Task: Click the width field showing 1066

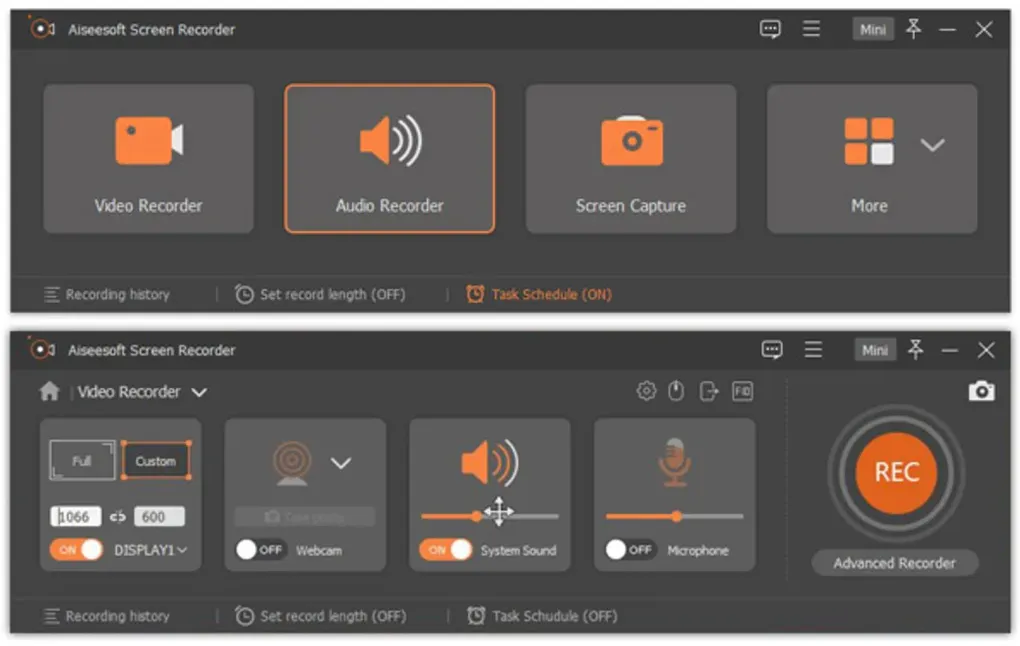Action: (75, 517)
